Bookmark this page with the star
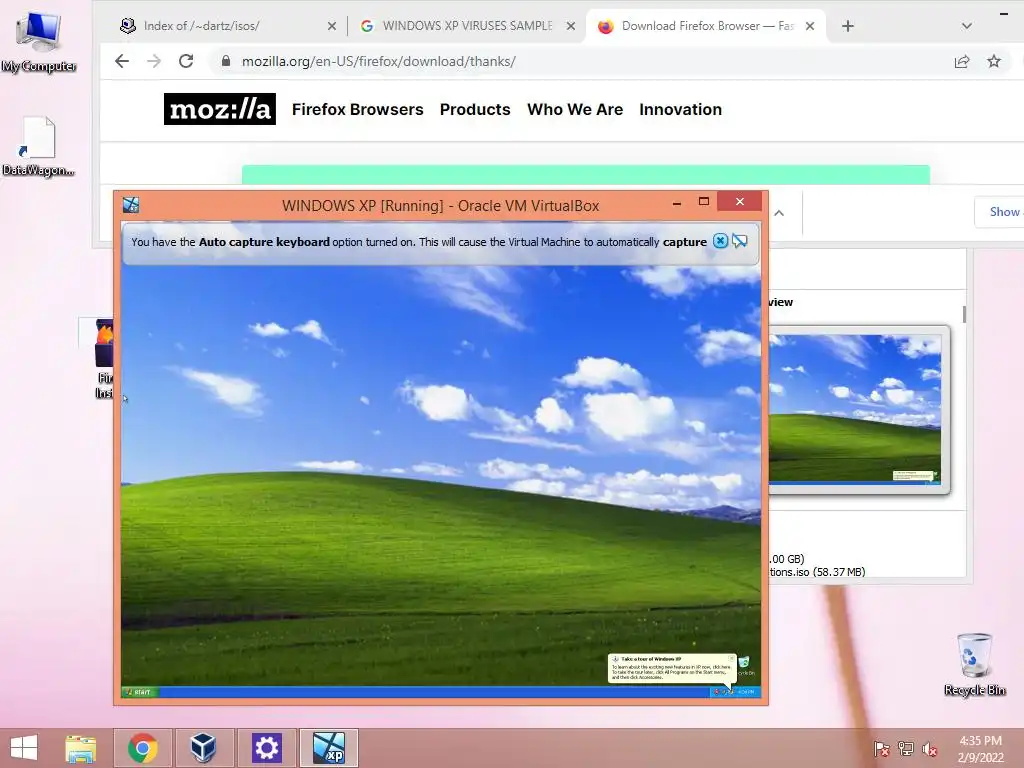1024x768 pixels. (x=994, y=61)
